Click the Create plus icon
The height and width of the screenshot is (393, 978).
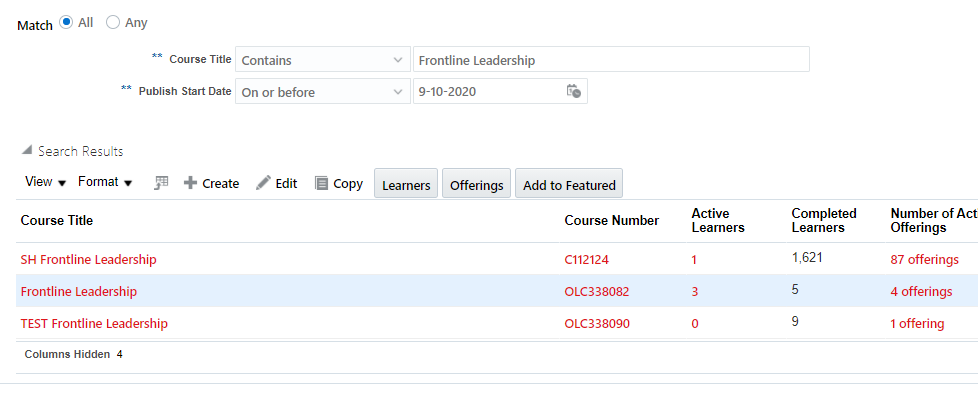pyautogui.click(x=190, y=183)
